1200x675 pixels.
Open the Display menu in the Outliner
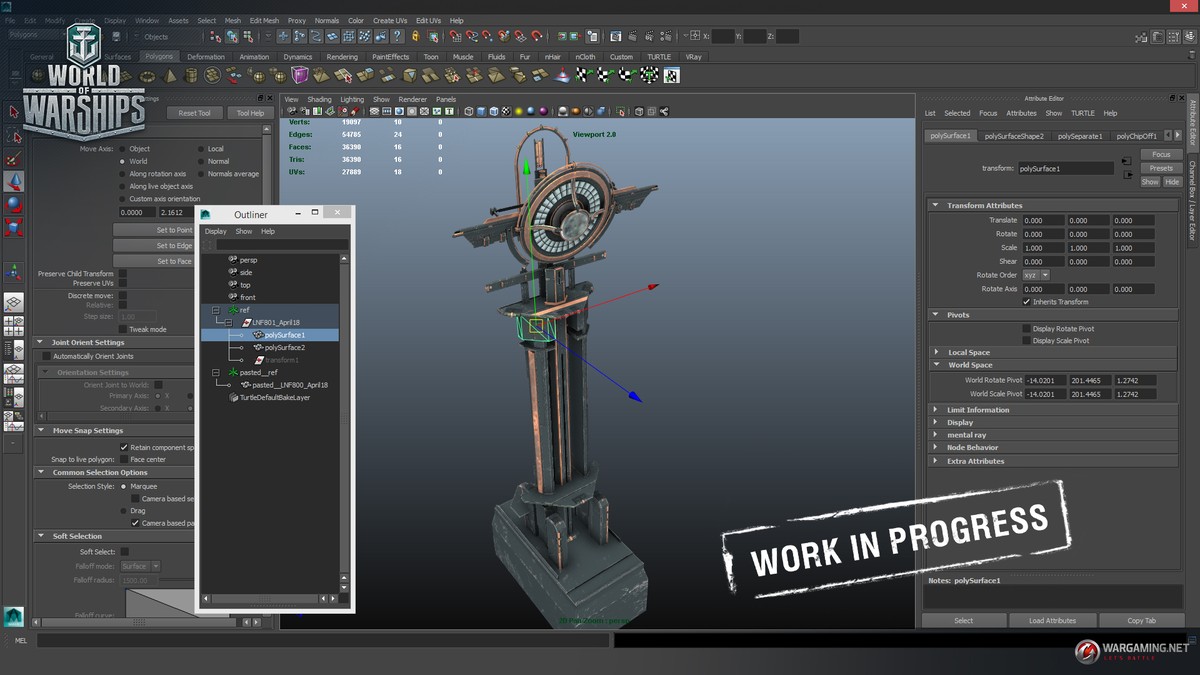pos(216,231)
